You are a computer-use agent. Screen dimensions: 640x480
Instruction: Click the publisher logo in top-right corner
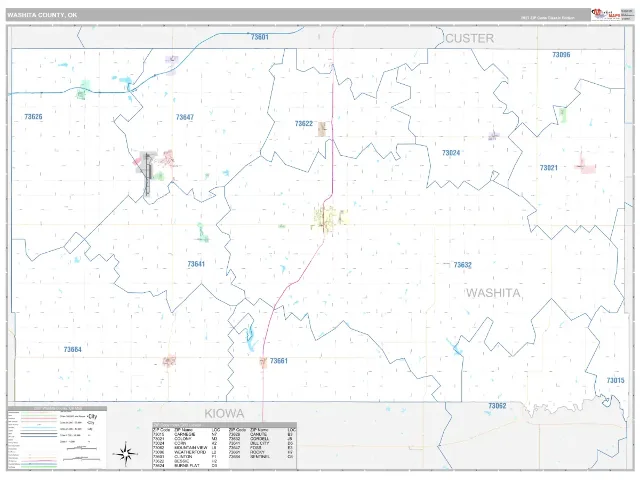(x=613, y=15)
